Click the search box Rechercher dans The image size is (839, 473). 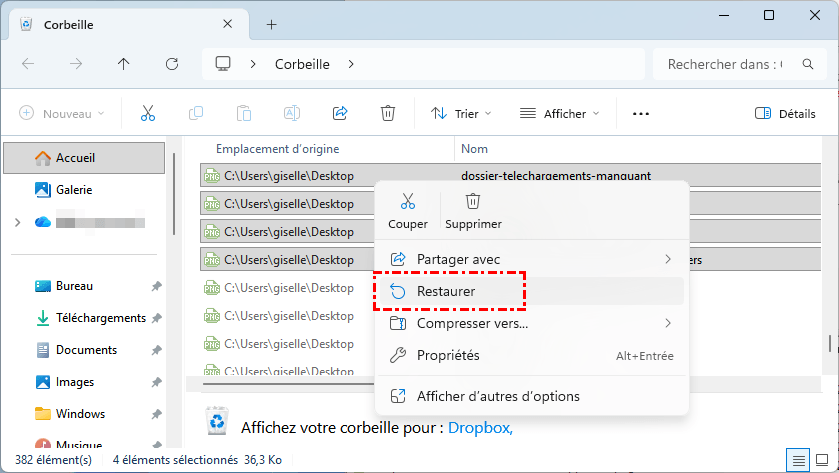738,64
